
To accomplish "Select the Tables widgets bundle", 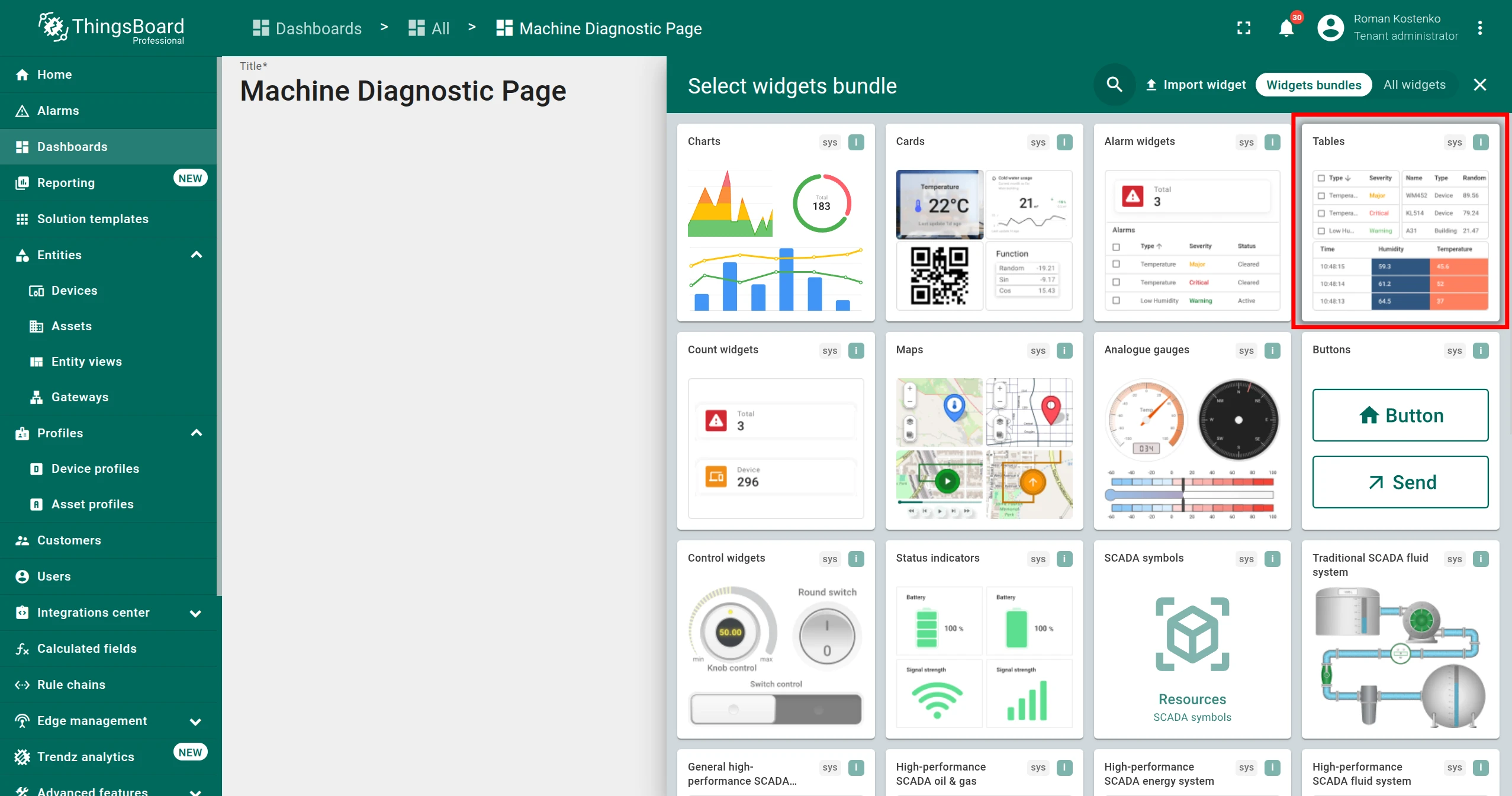I will click(1400, 223).
